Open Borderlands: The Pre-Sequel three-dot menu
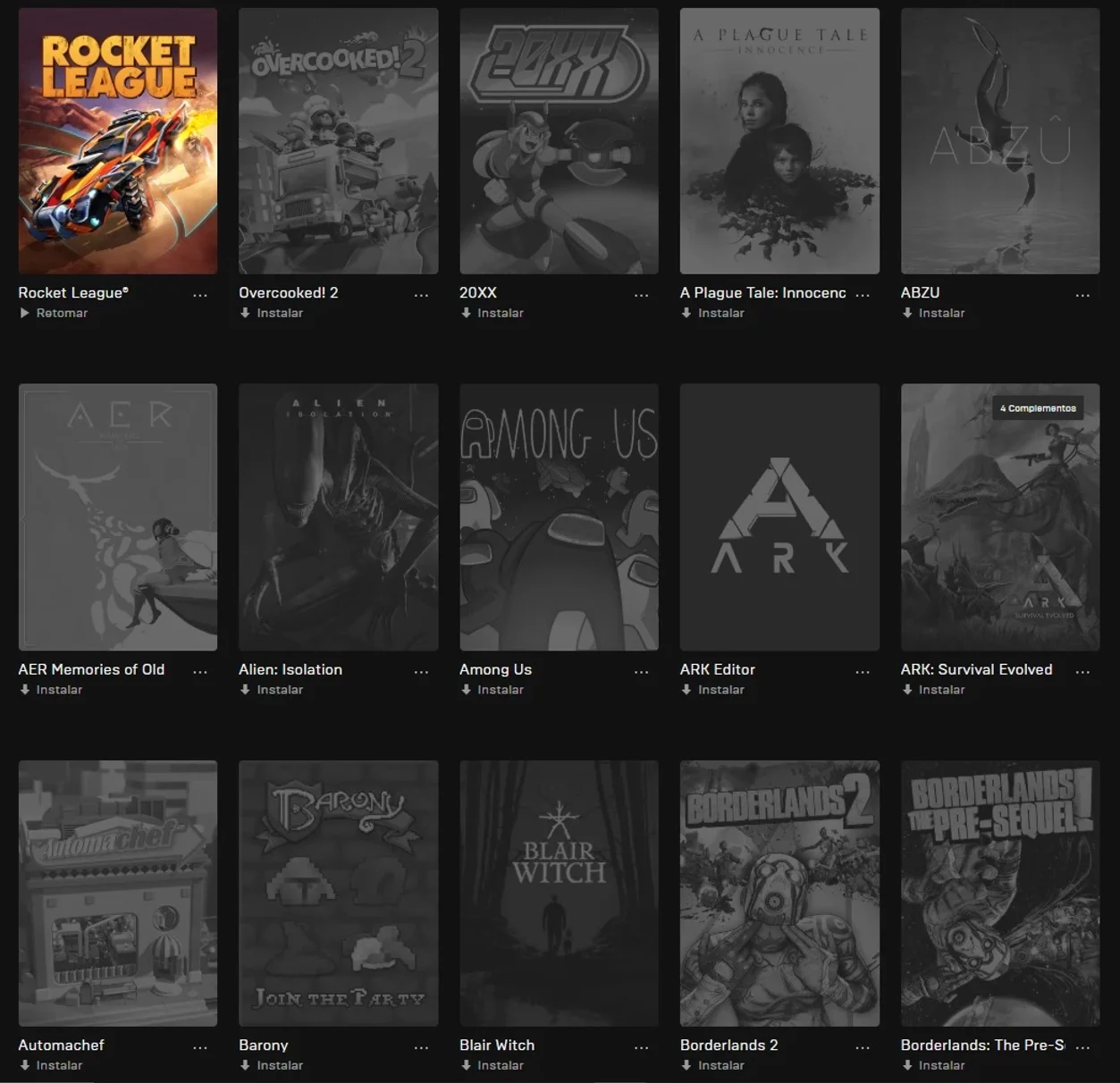 [x=1083, y=1047]
